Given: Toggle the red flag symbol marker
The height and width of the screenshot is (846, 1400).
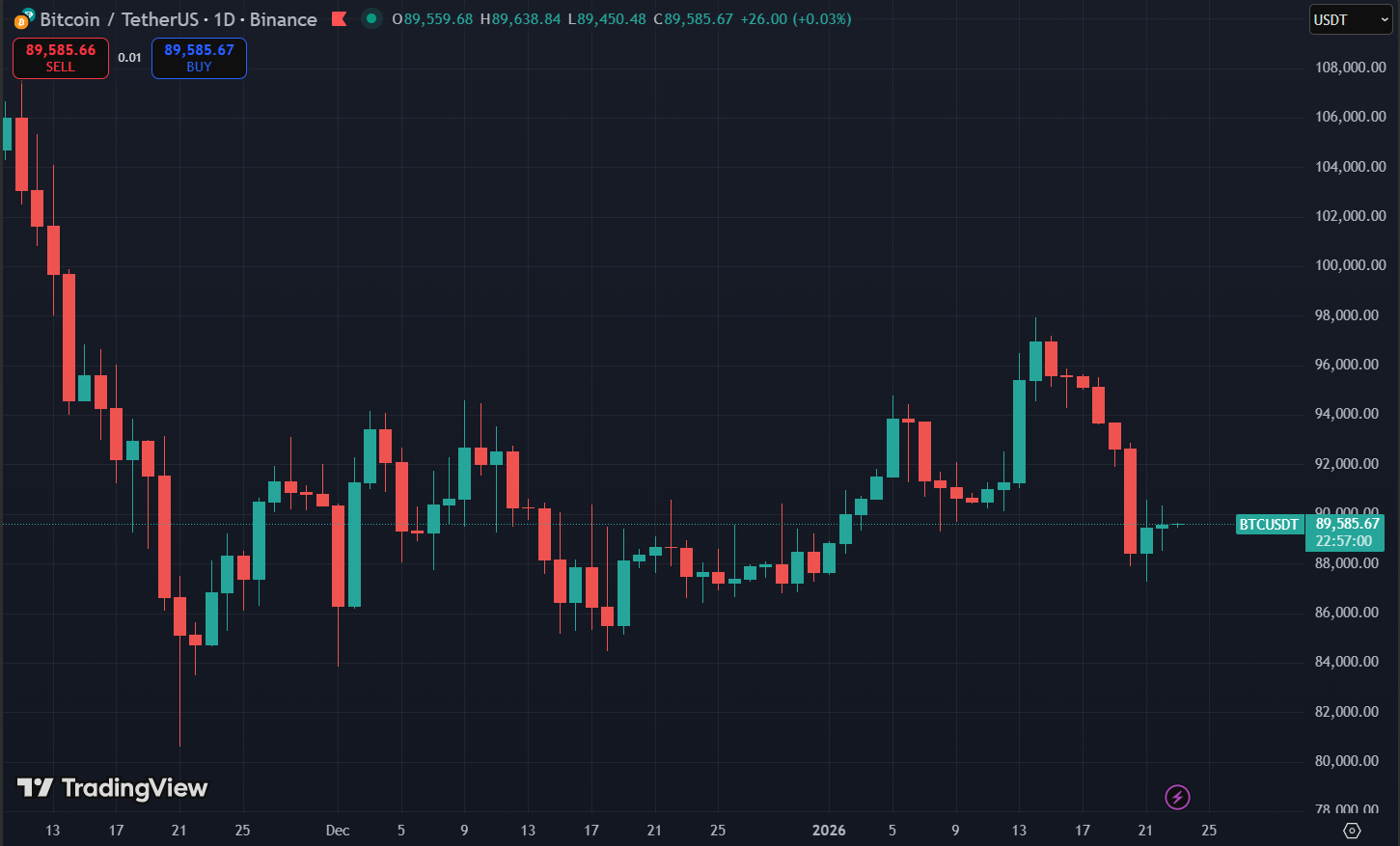Looking at the screenshot, I should click(338, 18).
